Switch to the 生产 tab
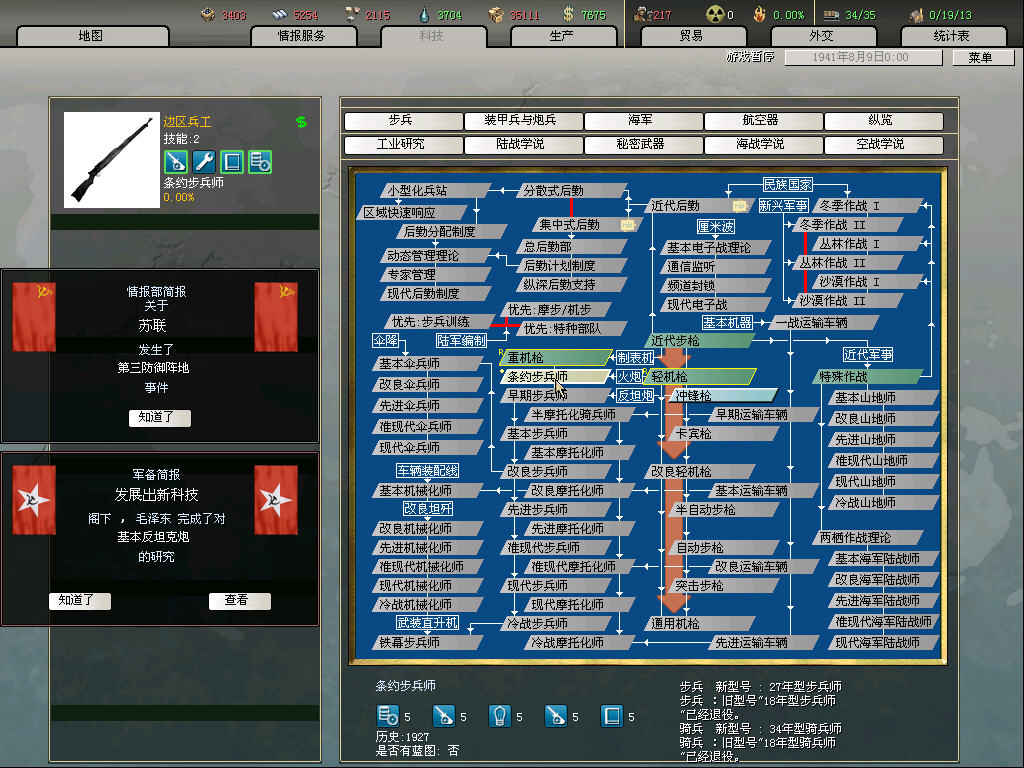The width and height of the screenshot is (1024, 768). [x=563, y=36]
